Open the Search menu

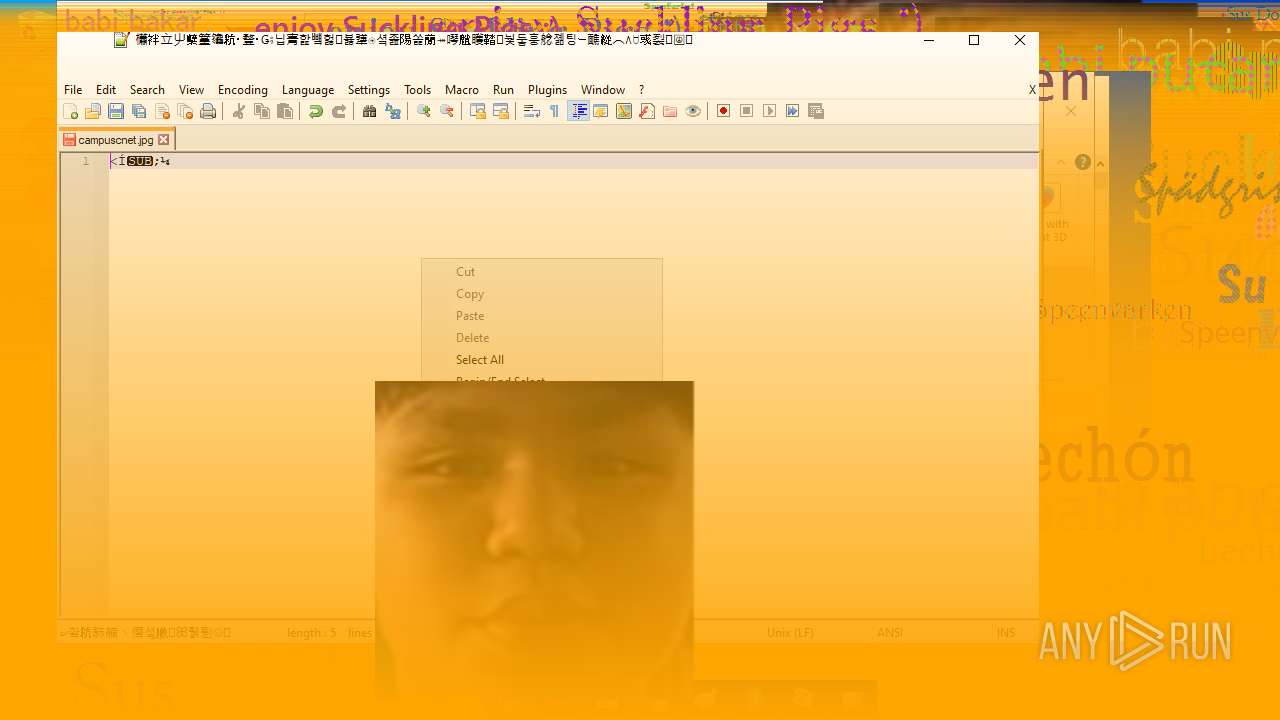point(147,90)
